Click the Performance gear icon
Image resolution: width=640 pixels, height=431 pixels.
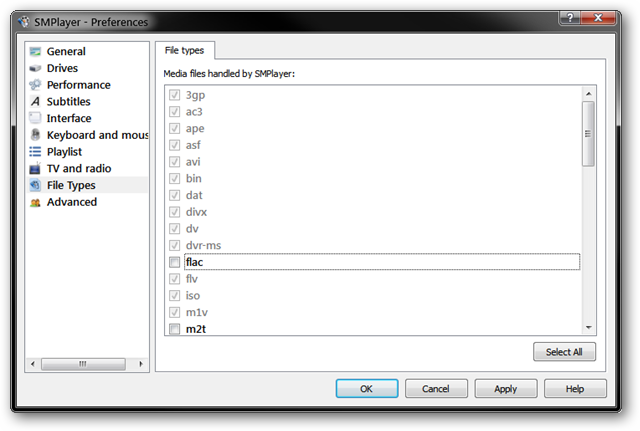pyautogui.click(x=36, y=84)
